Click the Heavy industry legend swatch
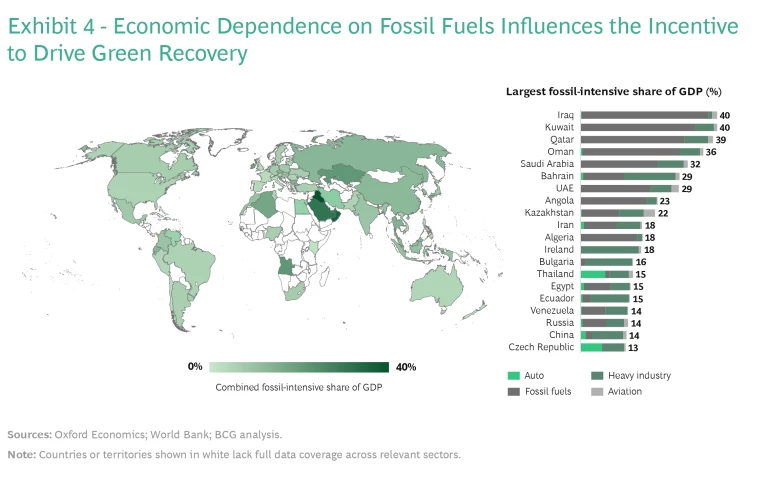The image size is (768, 481). [599, 376]
